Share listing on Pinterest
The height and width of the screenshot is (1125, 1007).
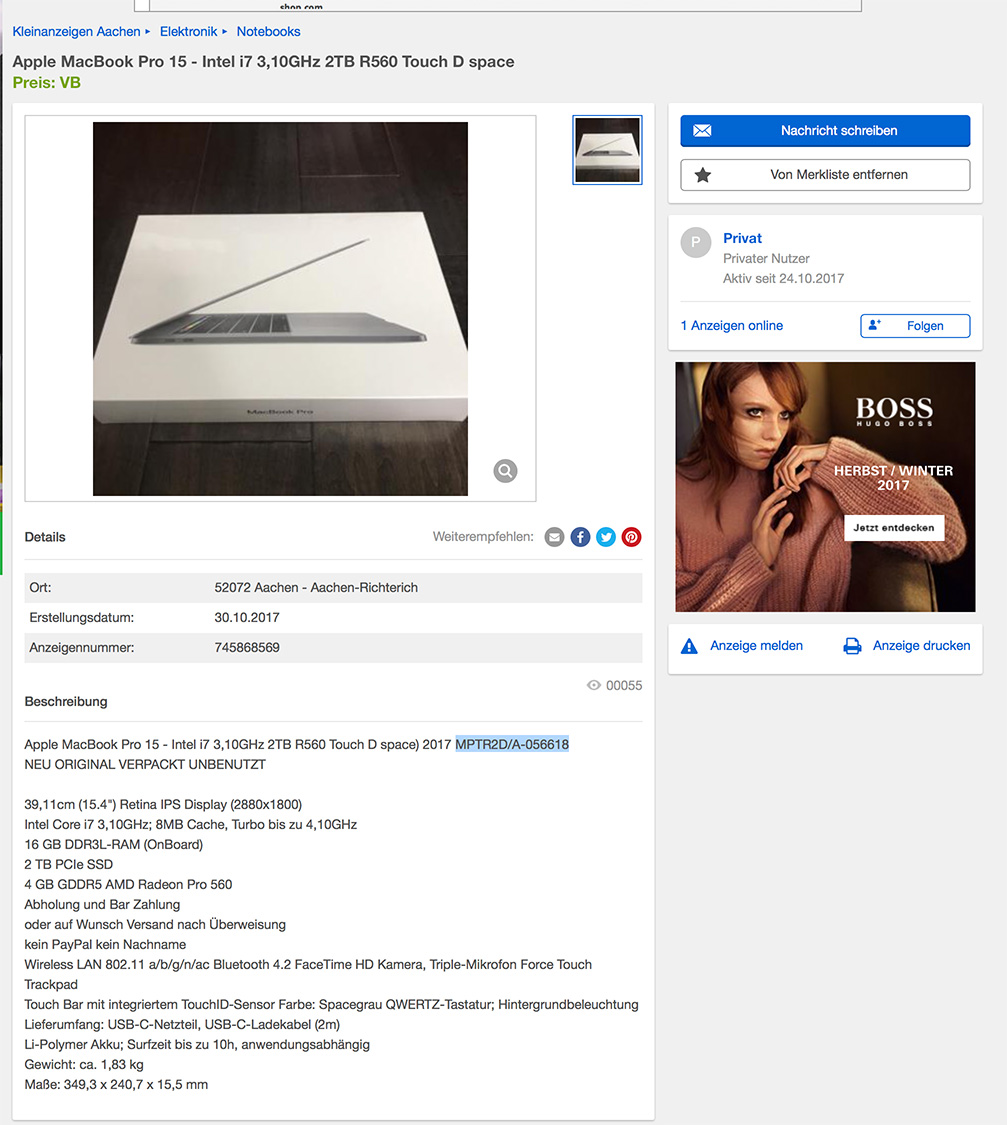[631, 537]
